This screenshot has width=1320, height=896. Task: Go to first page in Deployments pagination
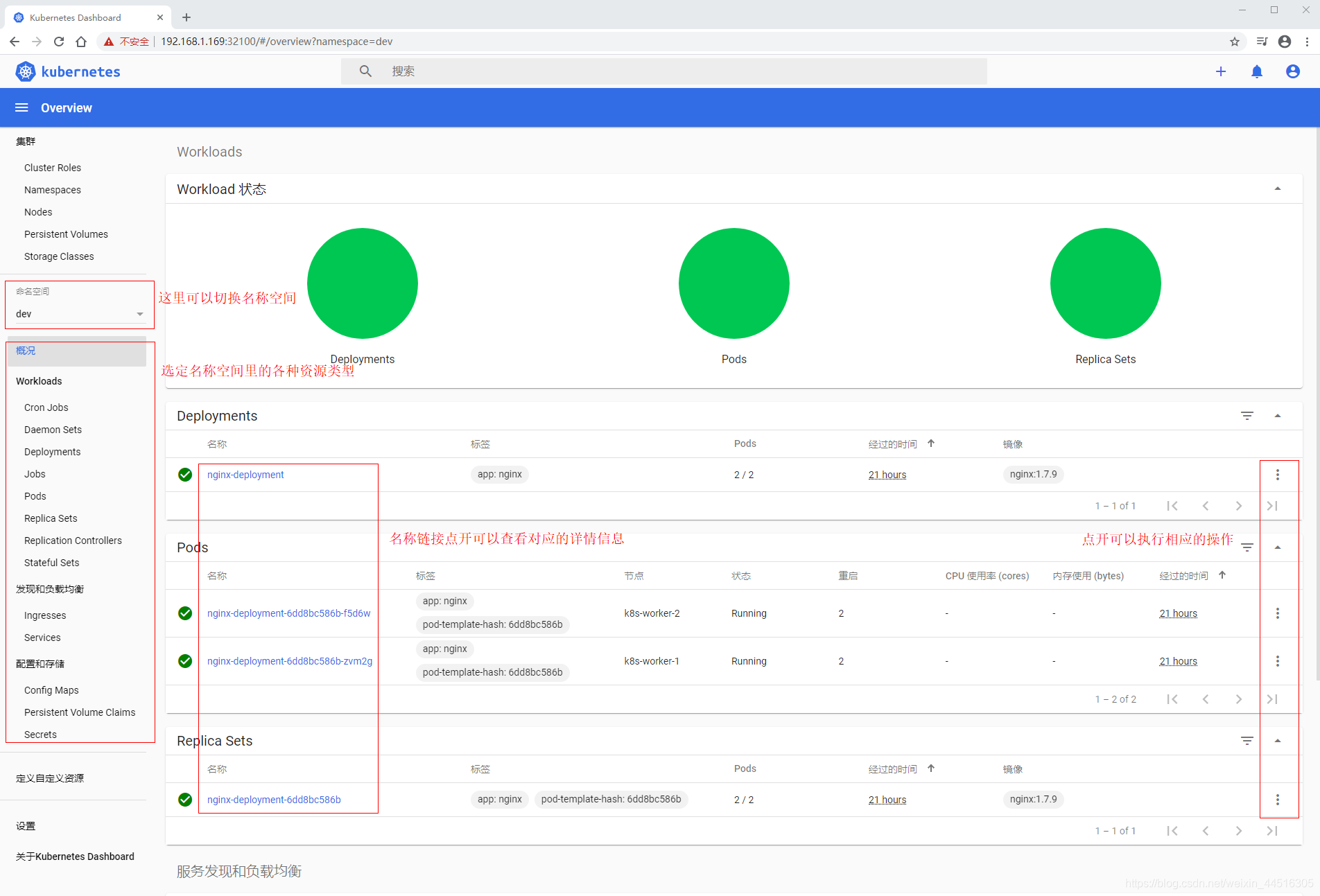click(1172, 506)
